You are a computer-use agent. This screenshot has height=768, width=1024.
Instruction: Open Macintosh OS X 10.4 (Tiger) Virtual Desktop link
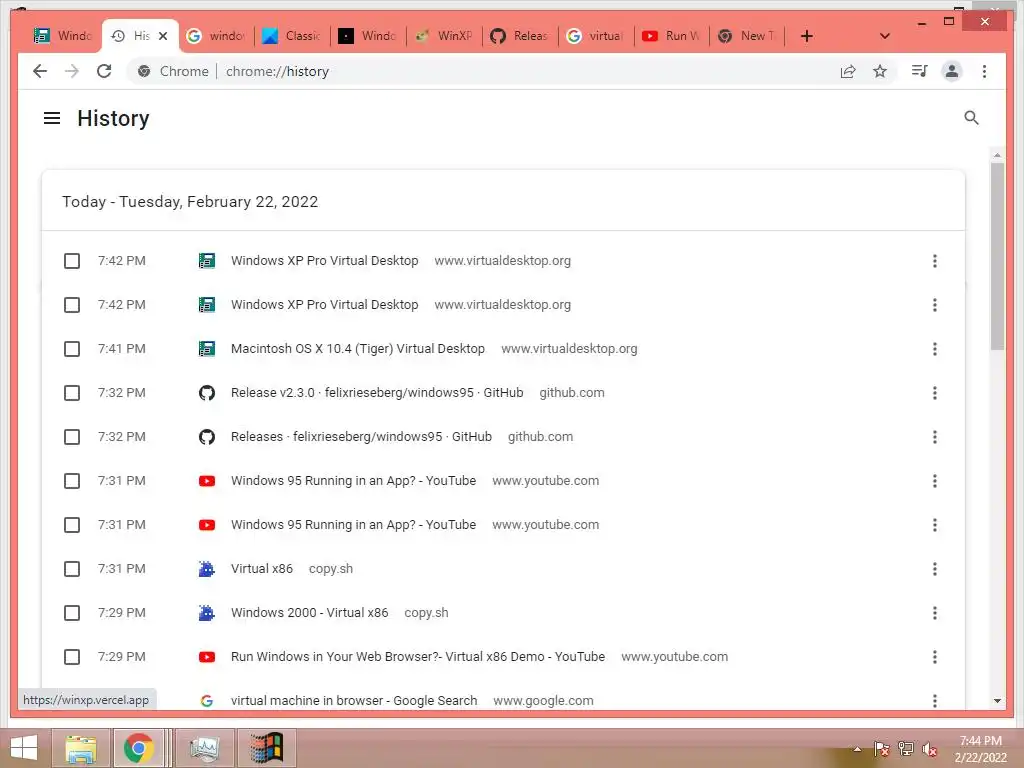click(x=358, y=349)
